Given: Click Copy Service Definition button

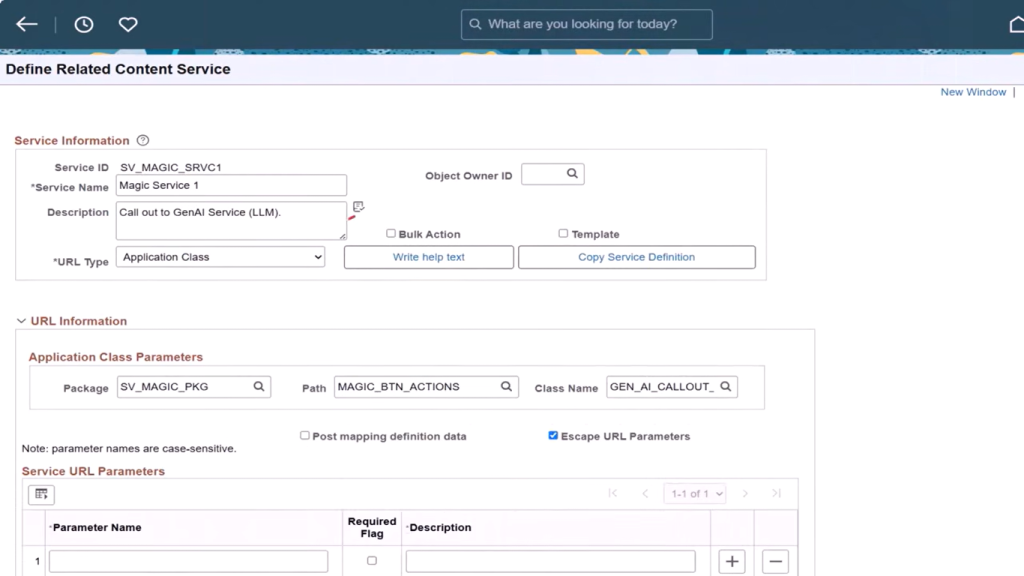Looking at the screenshot, I should (x=637, y=257).
